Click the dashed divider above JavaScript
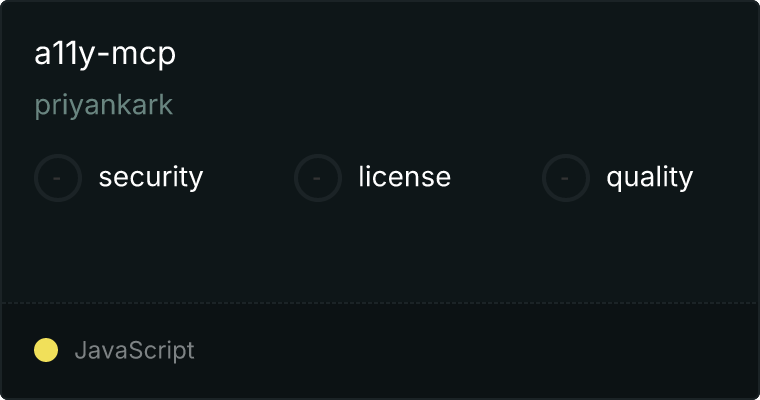Image resolution: width=760 pixels, height=400 pixels. click(x=380, y=303)
